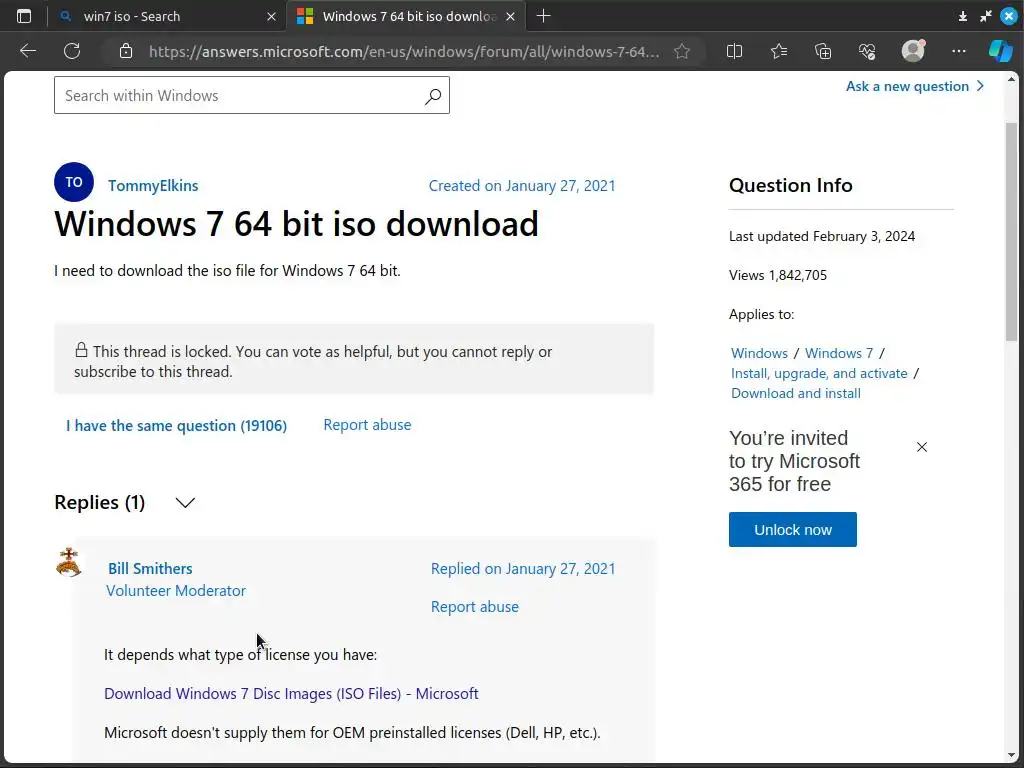Reload the page with refresh icon

[72, 51]
